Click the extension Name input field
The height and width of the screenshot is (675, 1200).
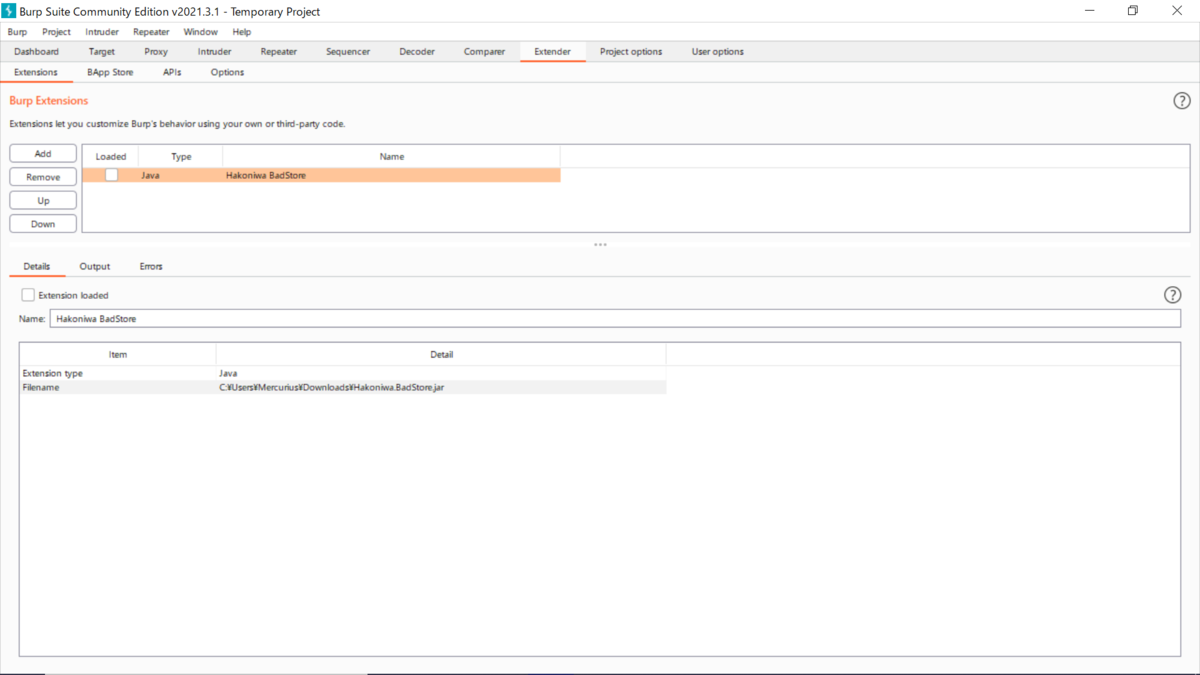(x=615, y=319)
